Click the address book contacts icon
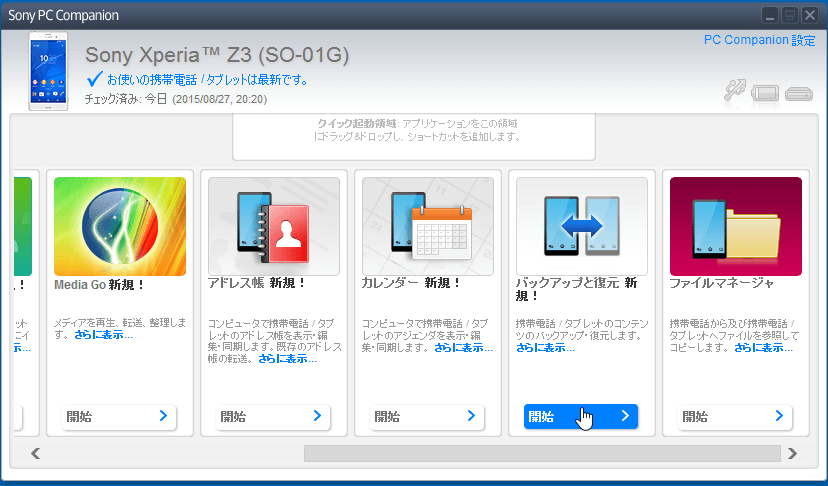This screenshot has height=486, width=828. pos(274,226)
